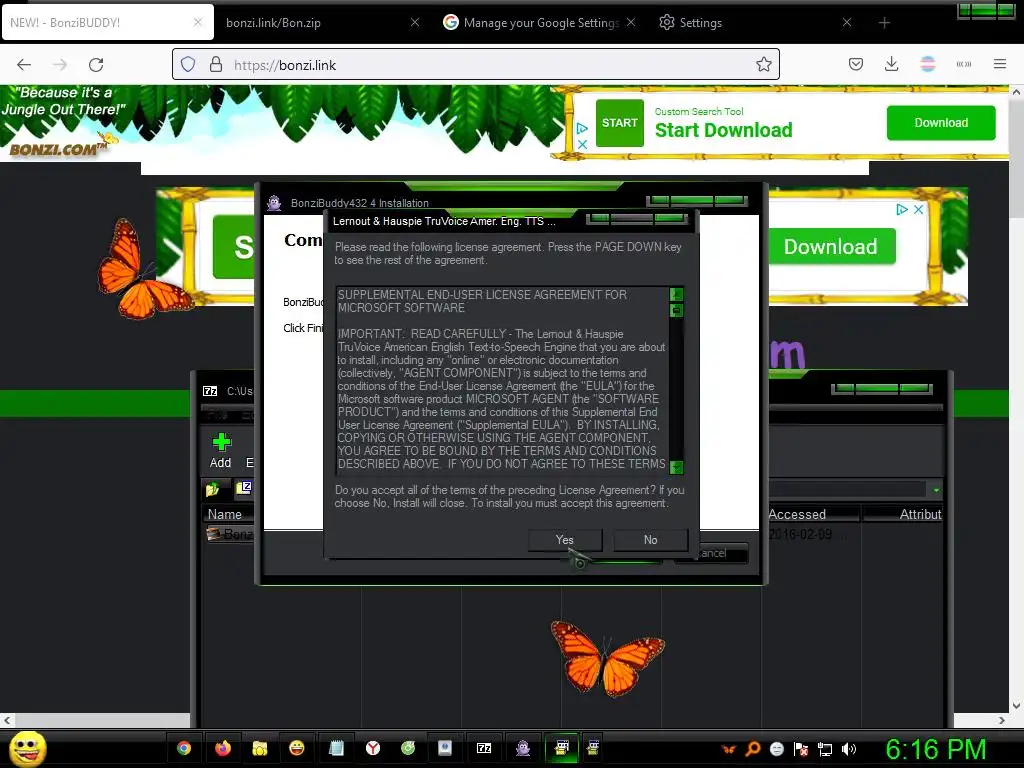Open a new browser tab

point(884,23)
